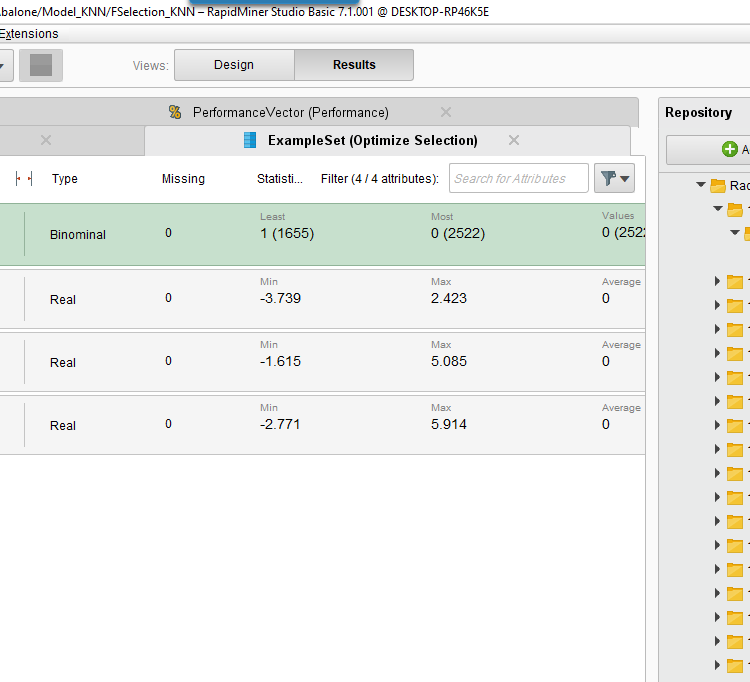Collapse the third-level repository folder
Image resolution: width=750 pixels, height=682 pixels.
point(735,232)
